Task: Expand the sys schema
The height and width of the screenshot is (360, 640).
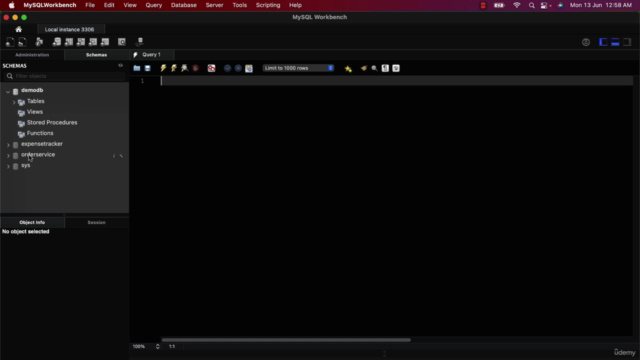Action: (8, 166)
